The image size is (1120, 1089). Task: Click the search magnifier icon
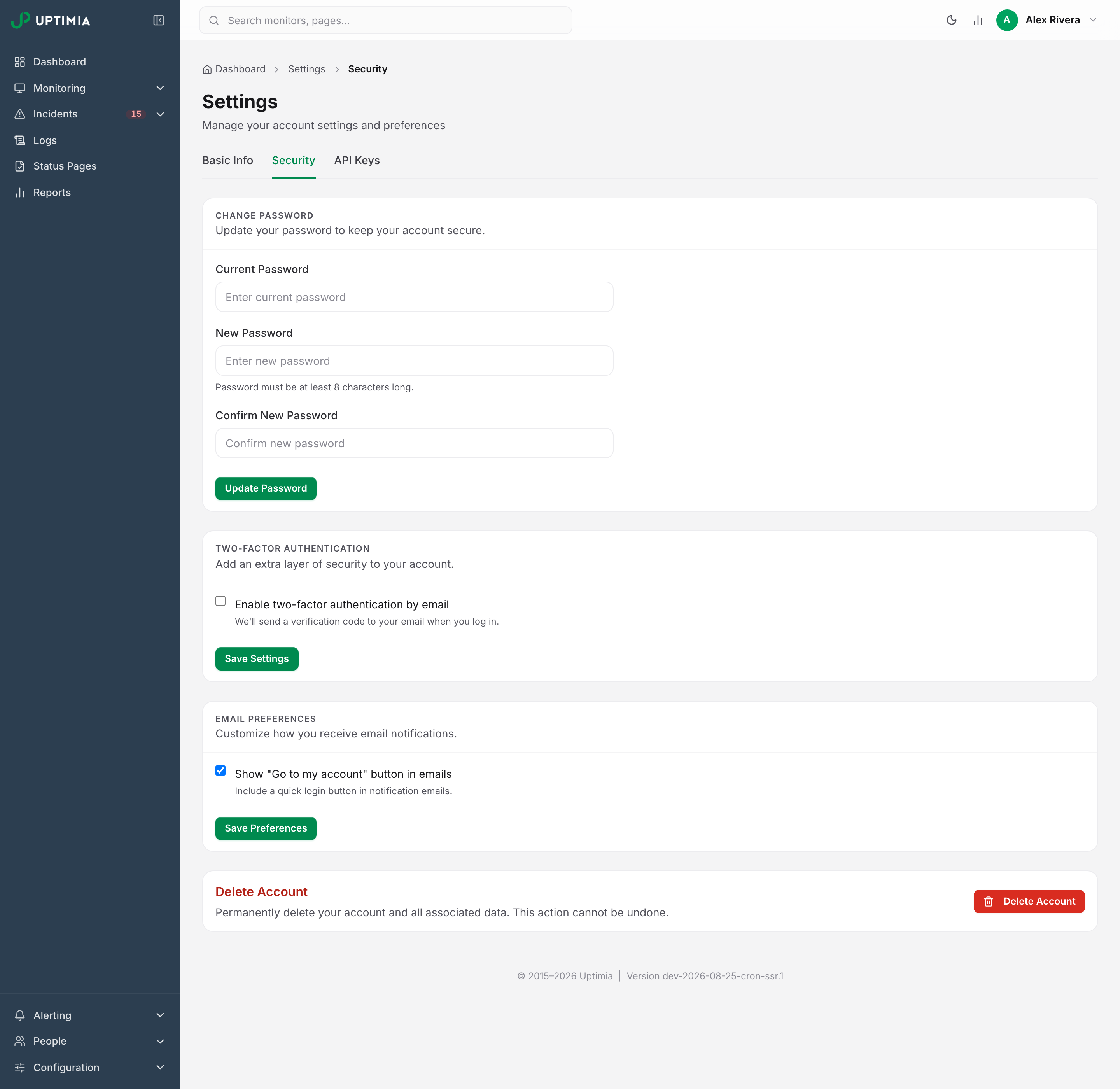[214, 20]
